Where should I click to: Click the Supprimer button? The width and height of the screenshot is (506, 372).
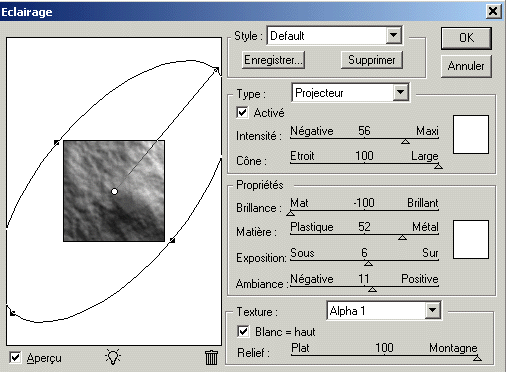click(x=372, y=60)
